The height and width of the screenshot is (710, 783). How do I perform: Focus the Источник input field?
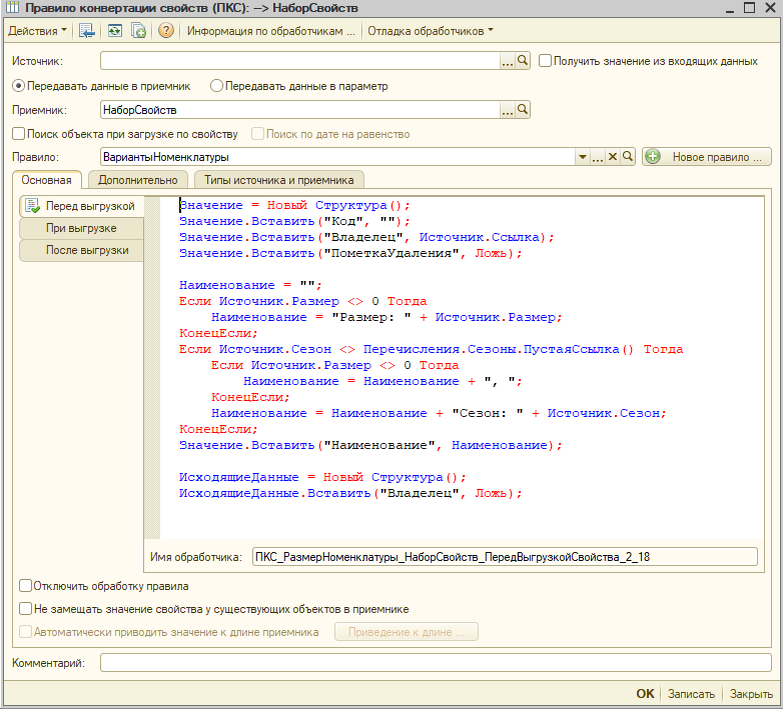[300, 61]
